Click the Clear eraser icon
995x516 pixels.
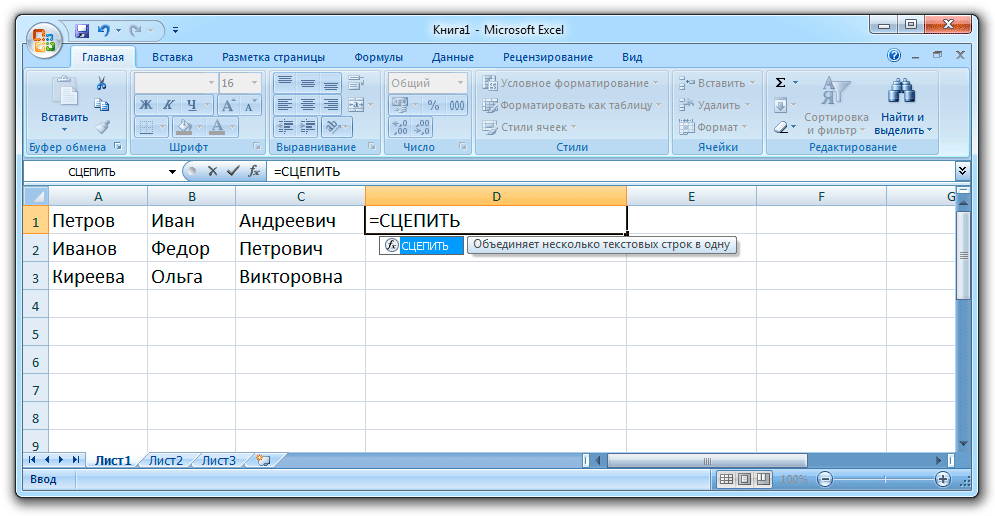(781, 127)
